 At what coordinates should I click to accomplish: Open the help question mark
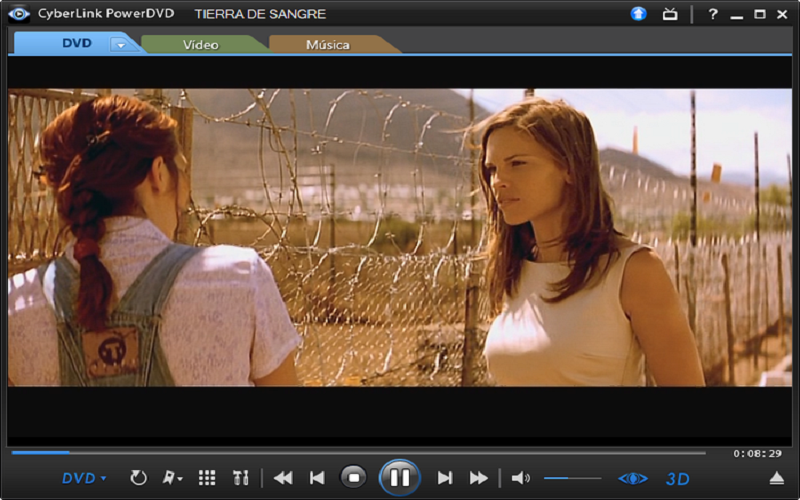coord(713,14)
